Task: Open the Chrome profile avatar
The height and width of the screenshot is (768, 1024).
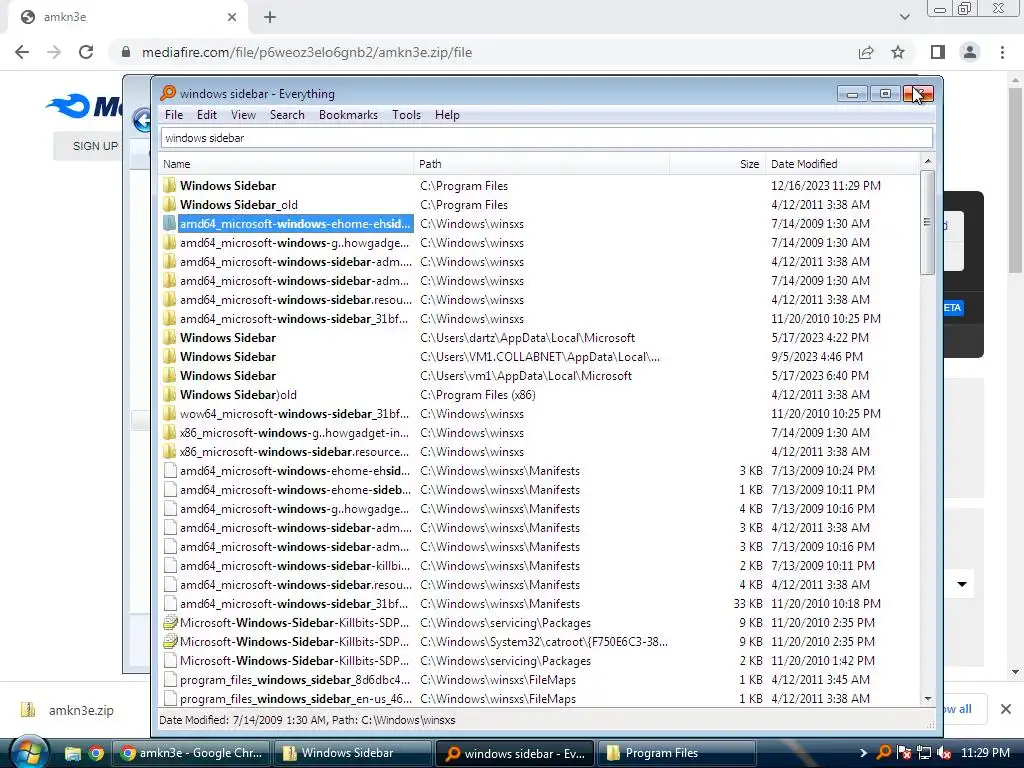Action: click(970, 52)
